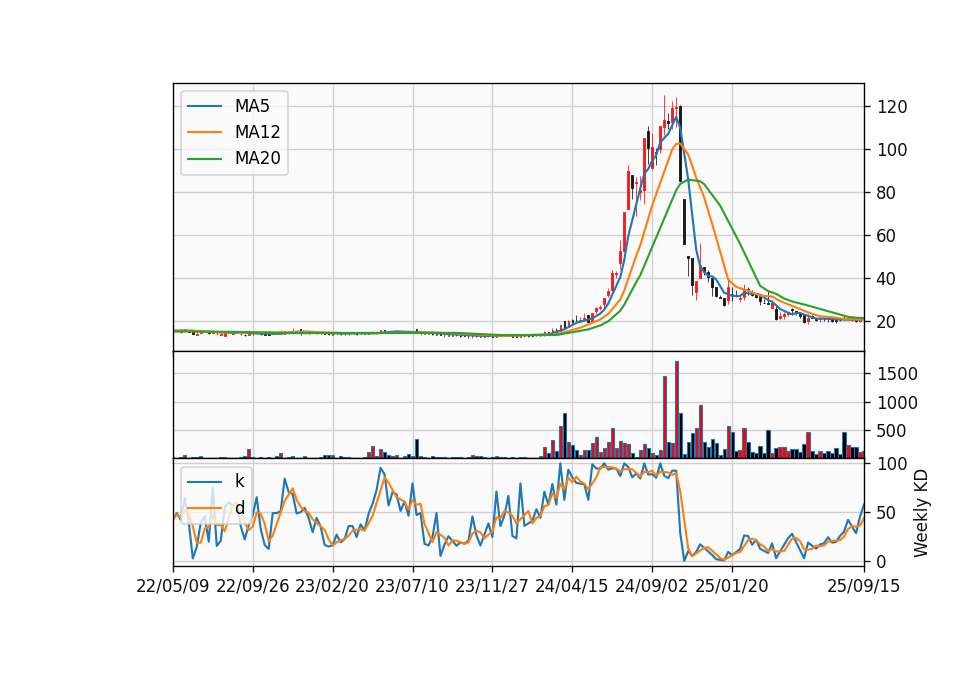Click the Weekly KD axis label
This screenshot has width=960, height=690.
[x=921, y=514]
